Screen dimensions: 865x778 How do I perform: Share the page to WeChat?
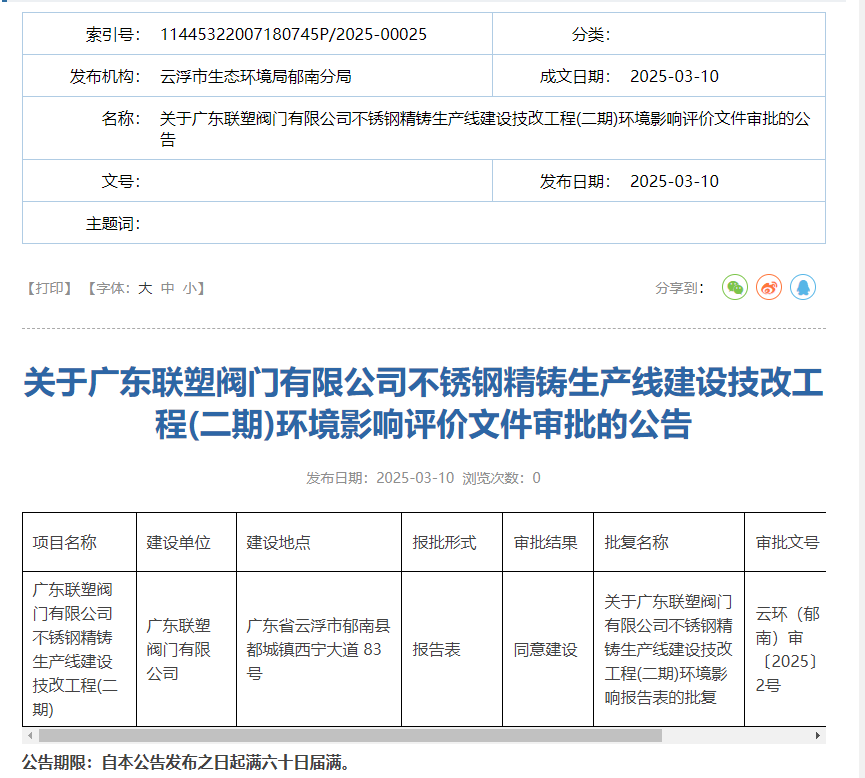pyautogui.click(x=735, y=287)
